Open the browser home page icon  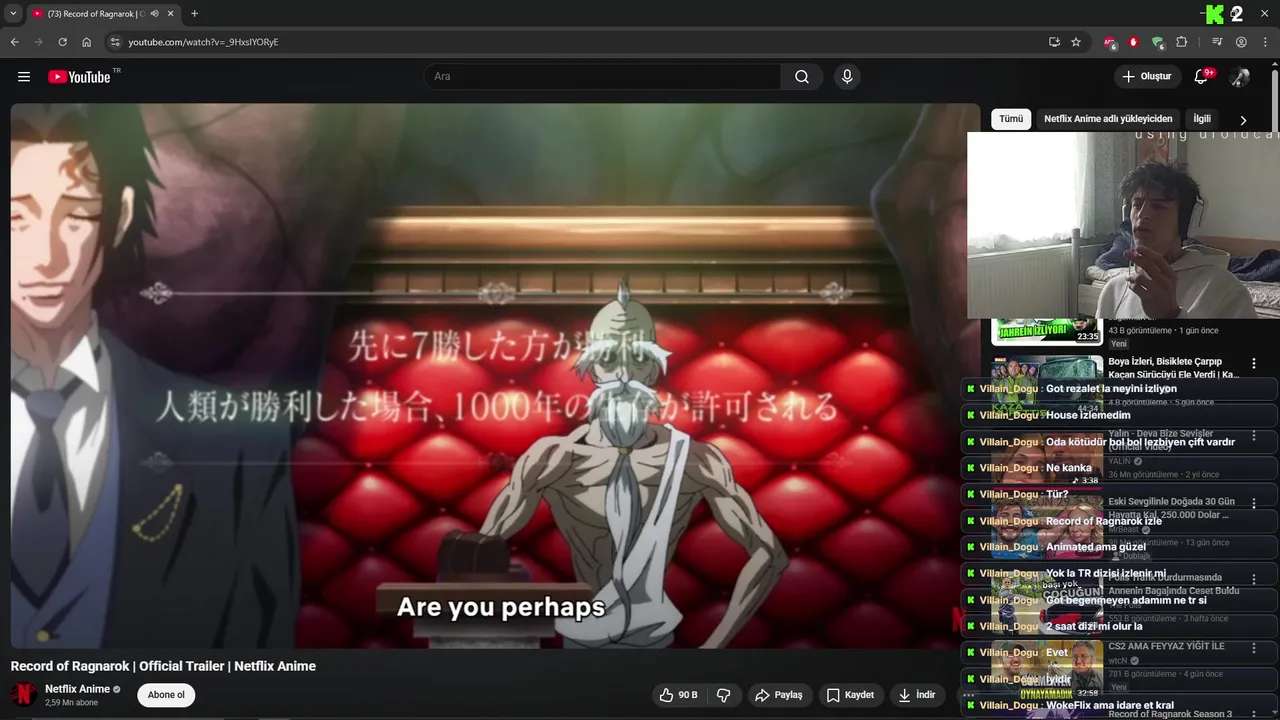pos(86,42)
